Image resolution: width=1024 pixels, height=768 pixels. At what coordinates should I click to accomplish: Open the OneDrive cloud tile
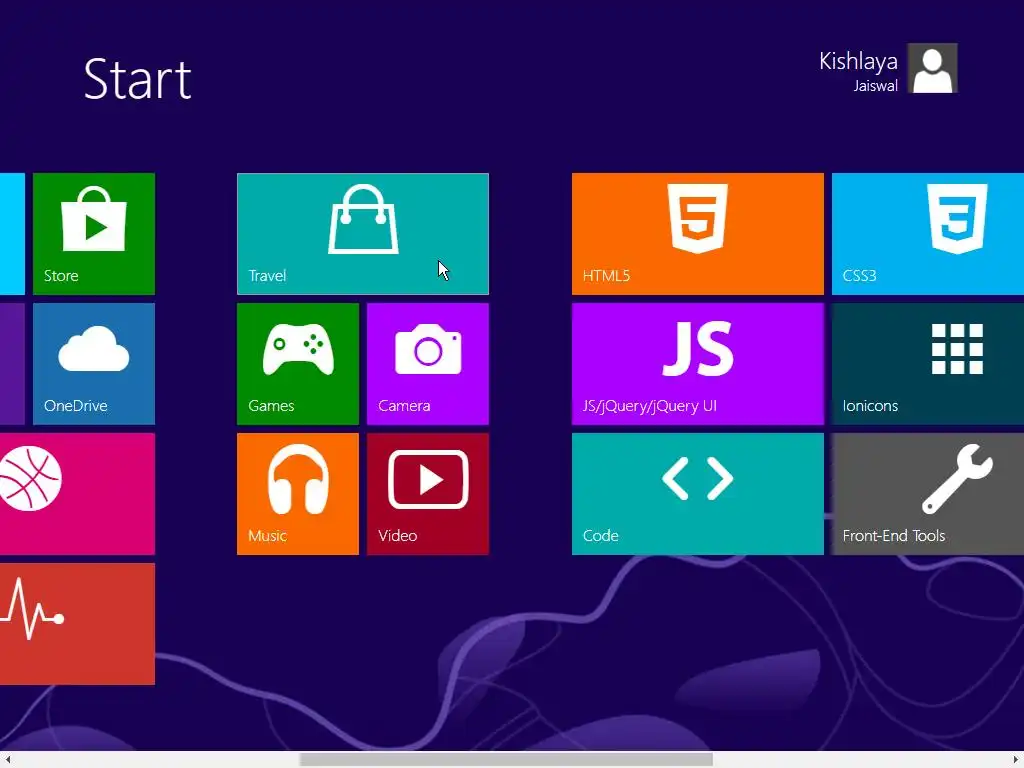coord(94,364)
